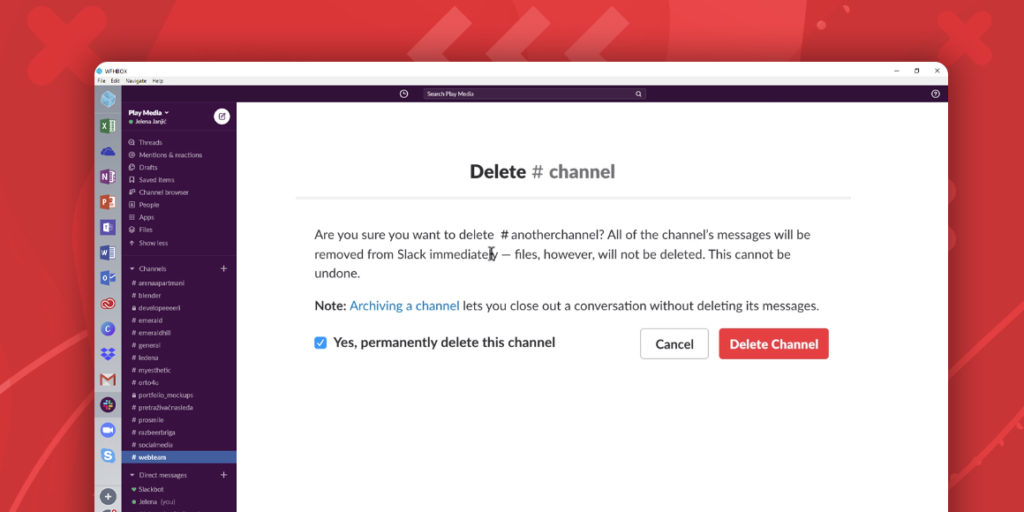Open OneDrive from the app dock

(x=108, y=151)
